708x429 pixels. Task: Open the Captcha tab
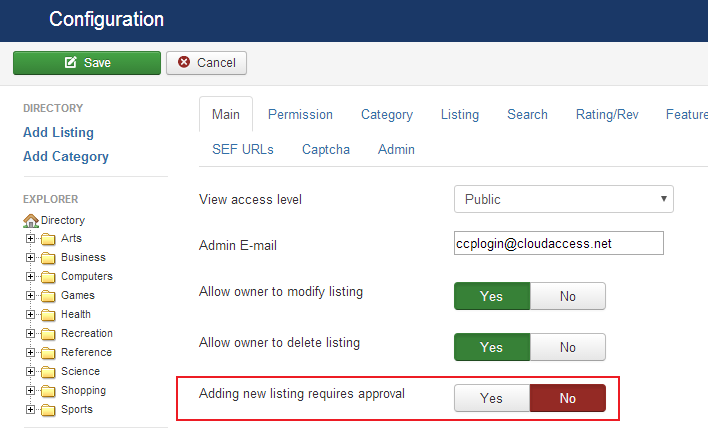tap(326, 150)
